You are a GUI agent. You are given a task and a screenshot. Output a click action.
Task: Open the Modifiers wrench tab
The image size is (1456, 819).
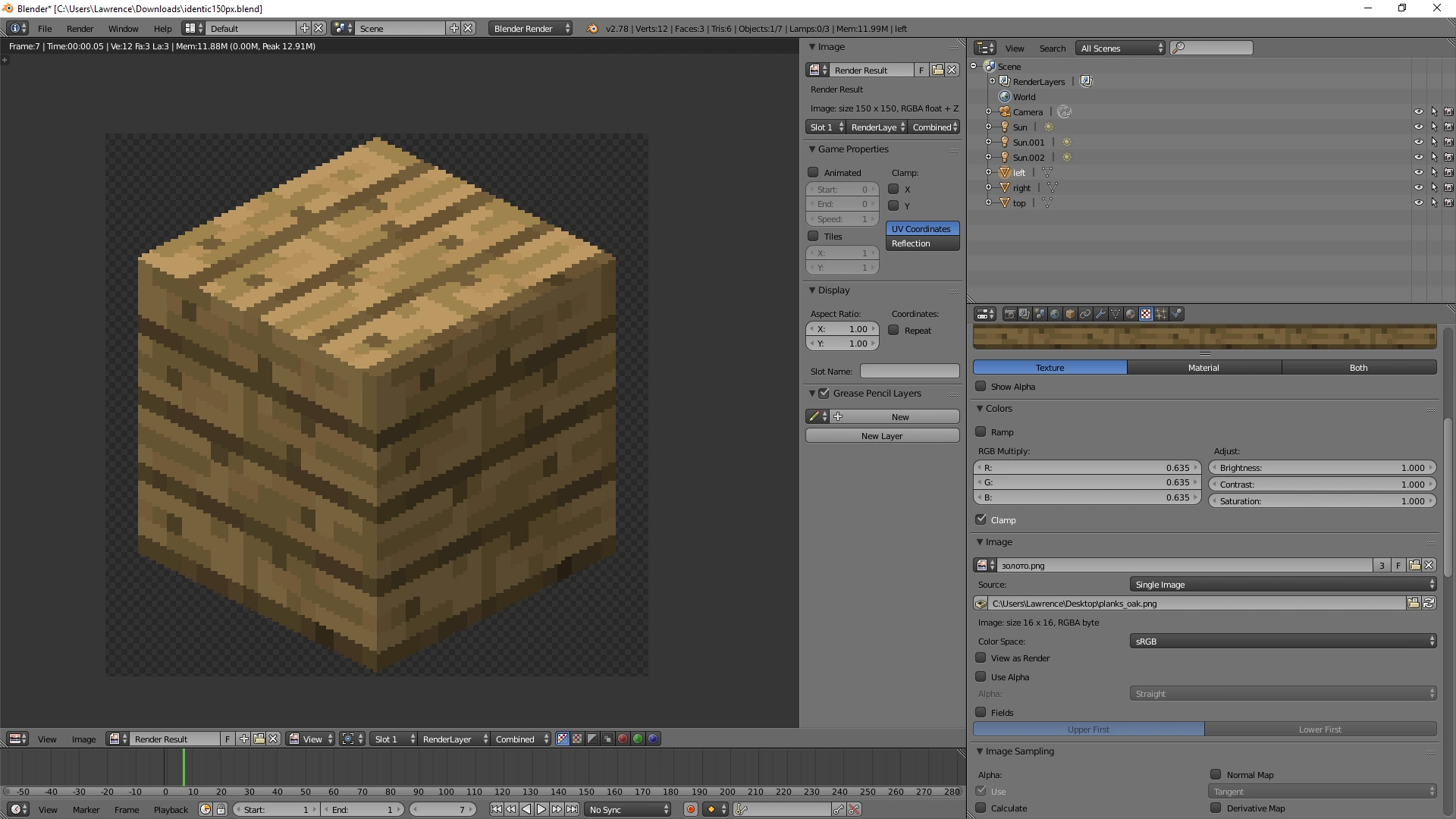1100,314
